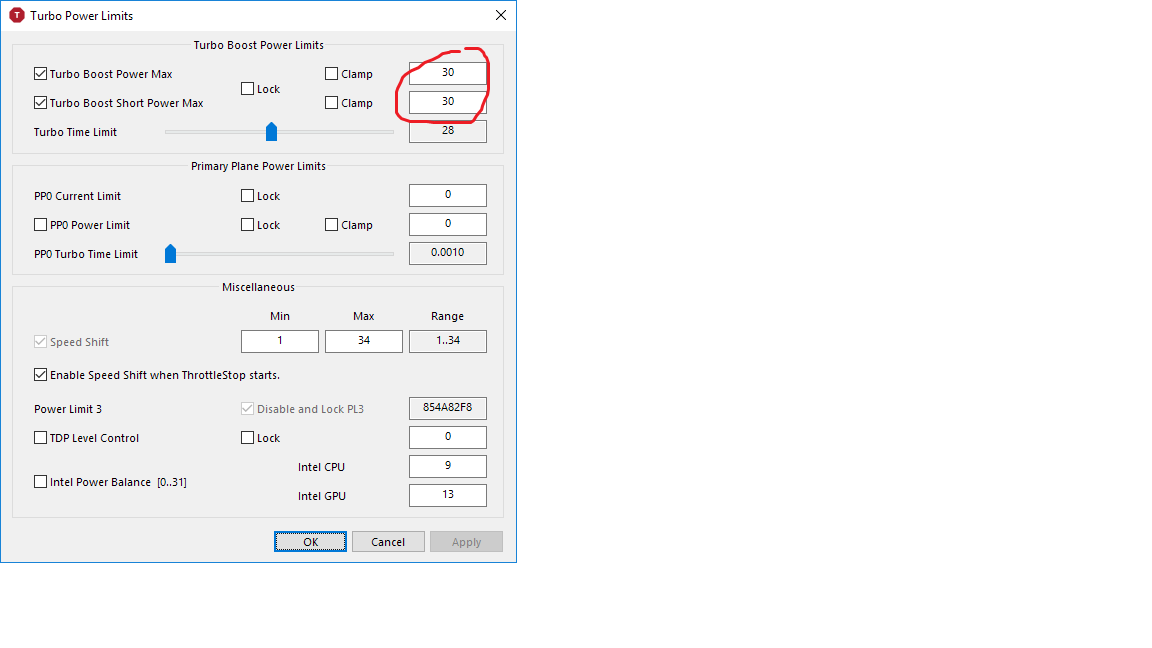Enable Clamp for PP0 Power Limit
This screenshot has height=648, width=1152.
(331, 225)
